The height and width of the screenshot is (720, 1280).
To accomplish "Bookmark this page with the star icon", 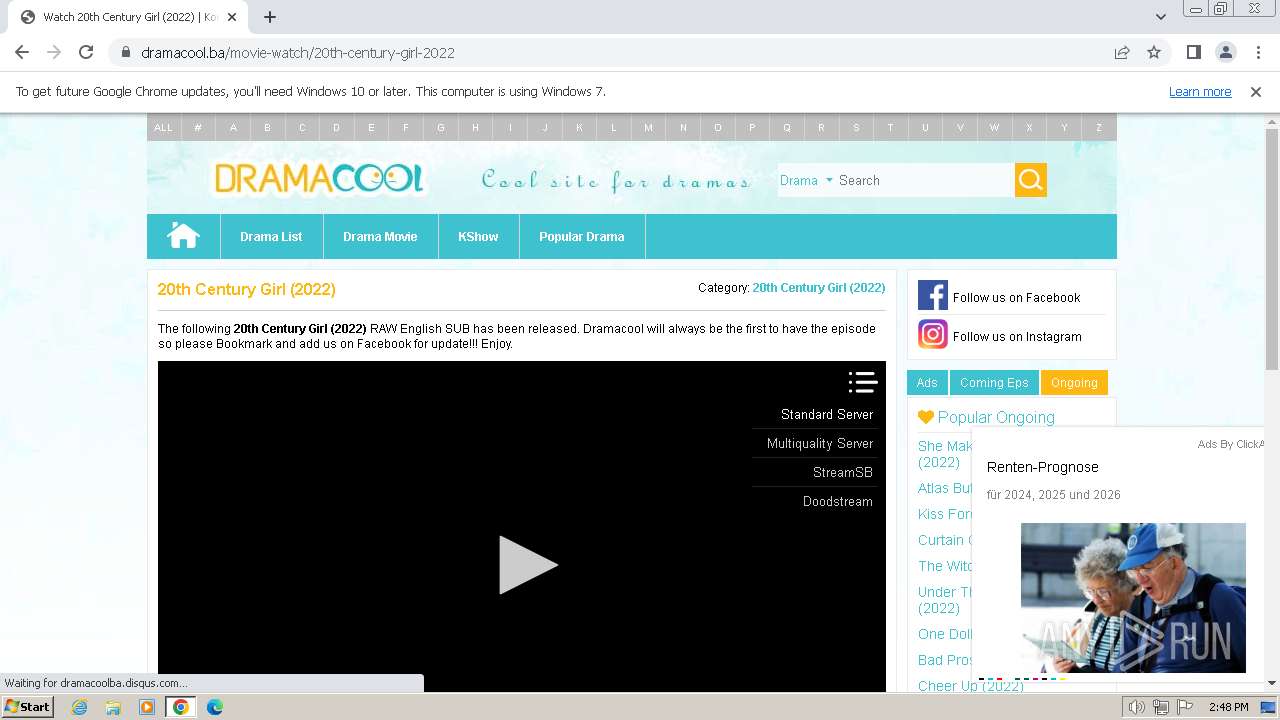I will point(1154,52).
